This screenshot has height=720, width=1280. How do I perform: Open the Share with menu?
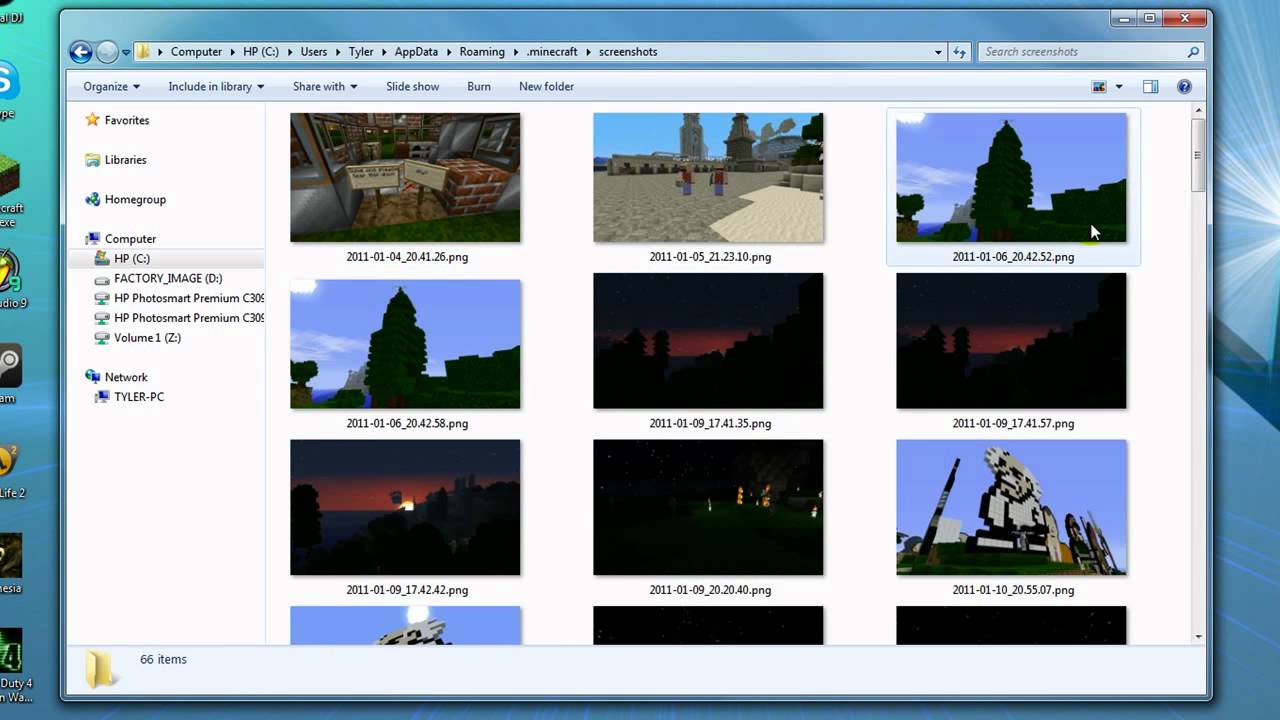tap(325, 87)
